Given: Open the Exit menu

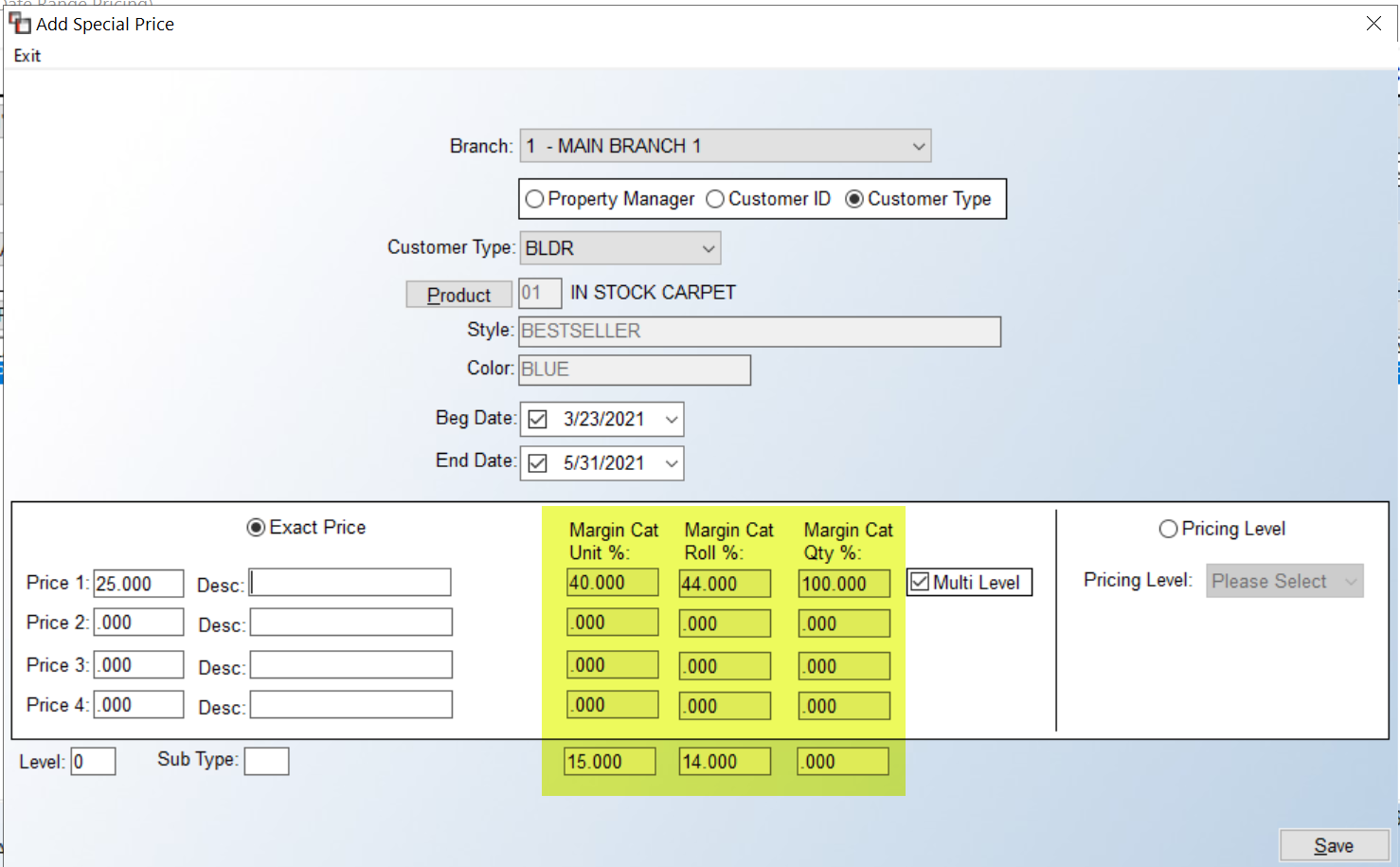Looking at the screenshot, I should tap(27, 56).
